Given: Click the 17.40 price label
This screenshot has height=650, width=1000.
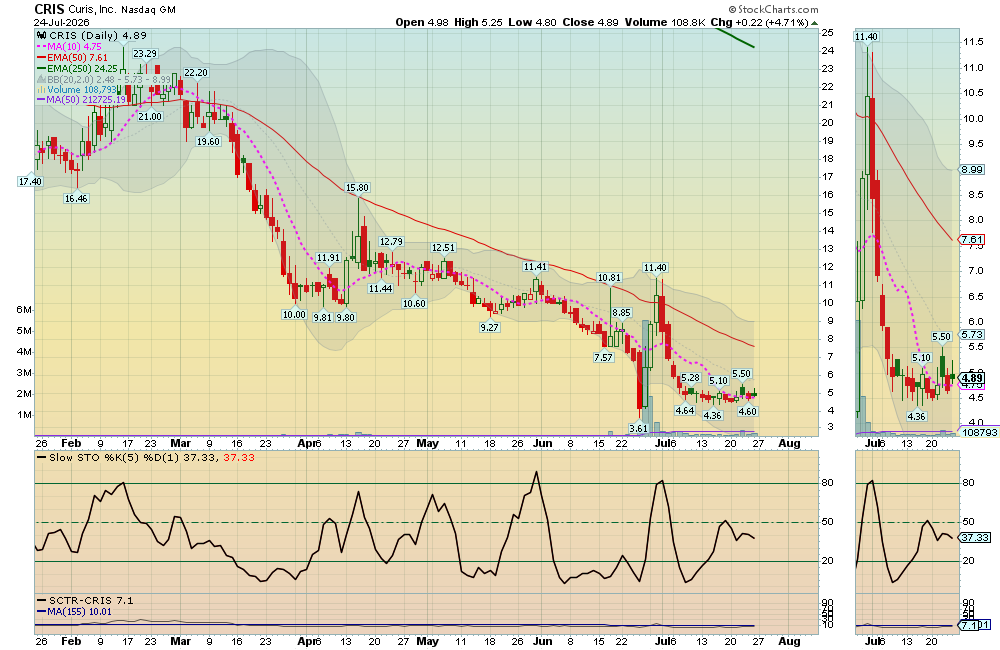Looking at the screenshot, I should tap(30, 182).
